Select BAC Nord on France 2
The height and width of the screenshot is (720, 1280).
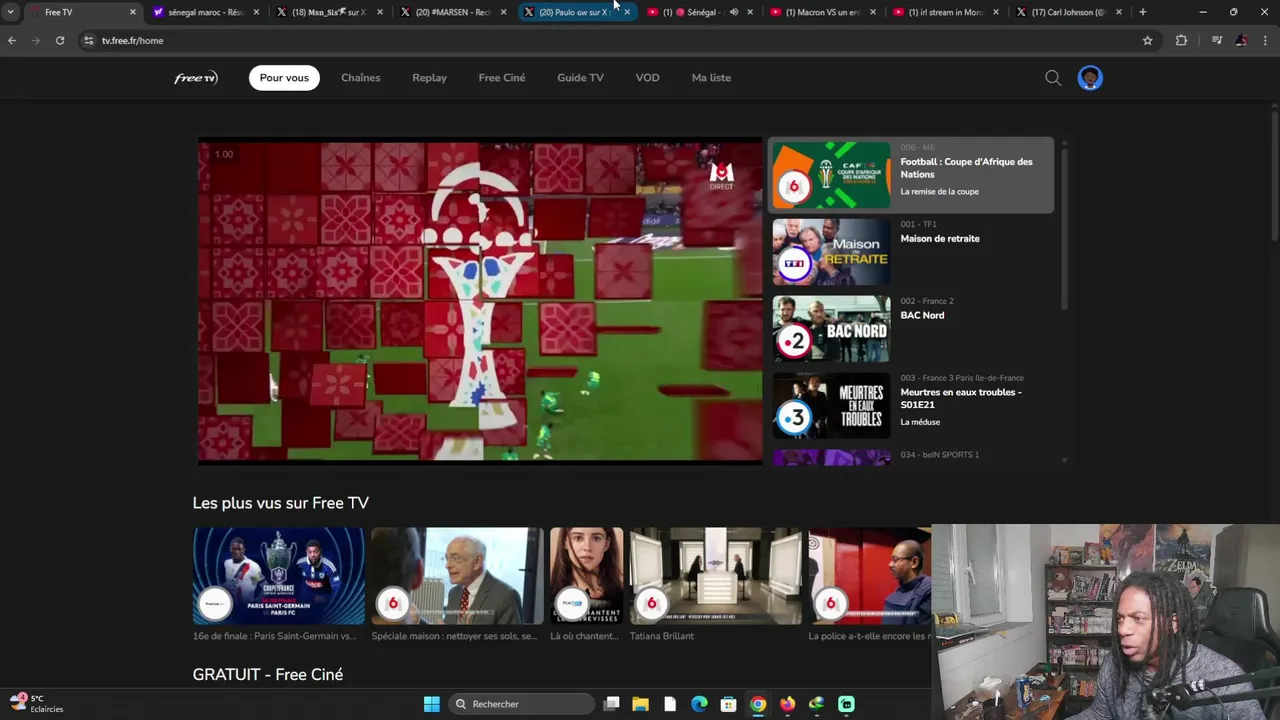[911, 329]
